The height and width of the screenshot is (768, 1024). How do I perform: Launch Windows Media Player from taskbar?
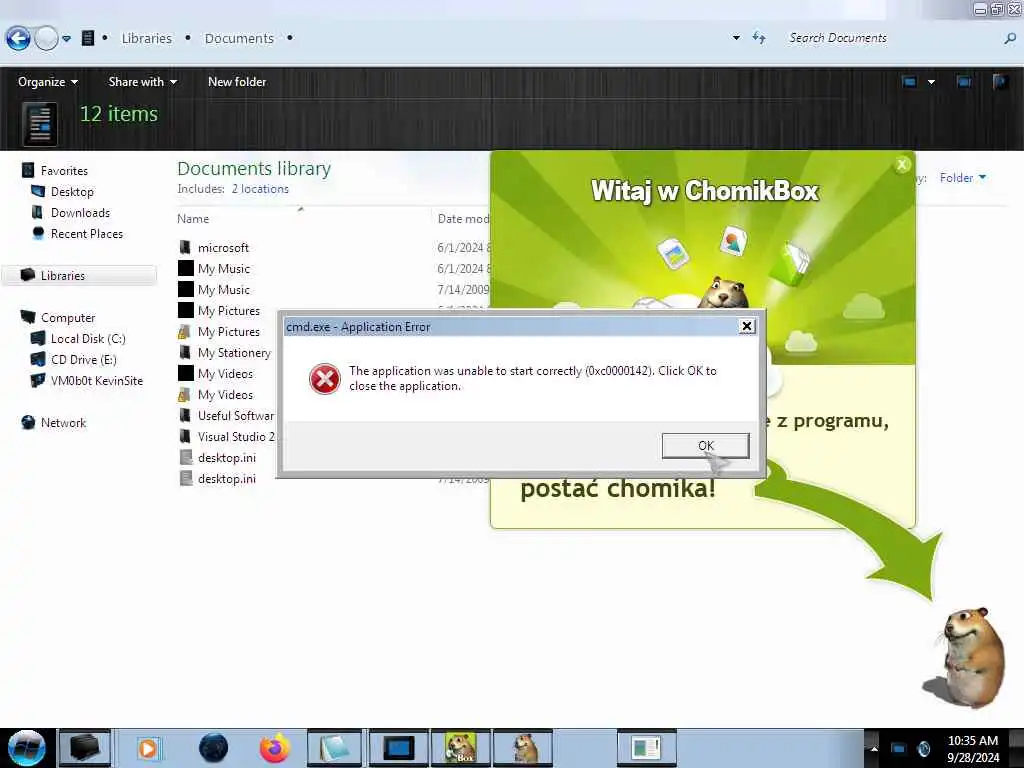pyautogui.click(x=148, y=748)
